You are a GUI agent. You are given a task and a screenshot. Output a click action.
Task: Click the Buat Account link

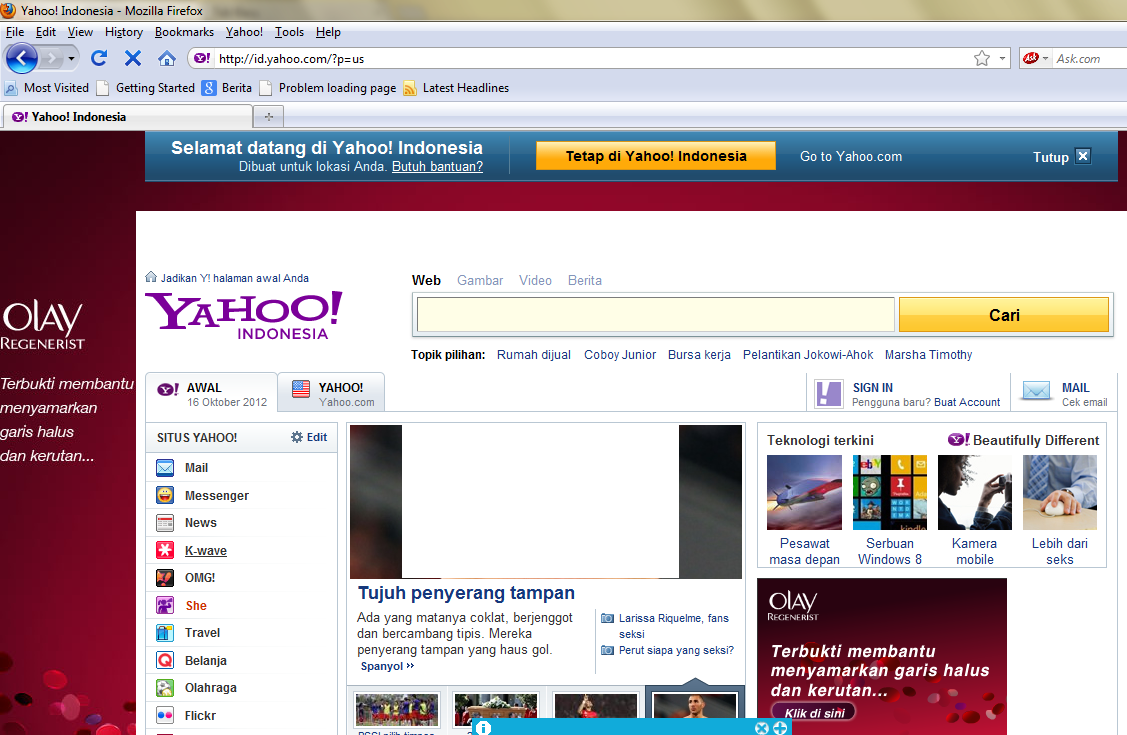pos(967,402)
